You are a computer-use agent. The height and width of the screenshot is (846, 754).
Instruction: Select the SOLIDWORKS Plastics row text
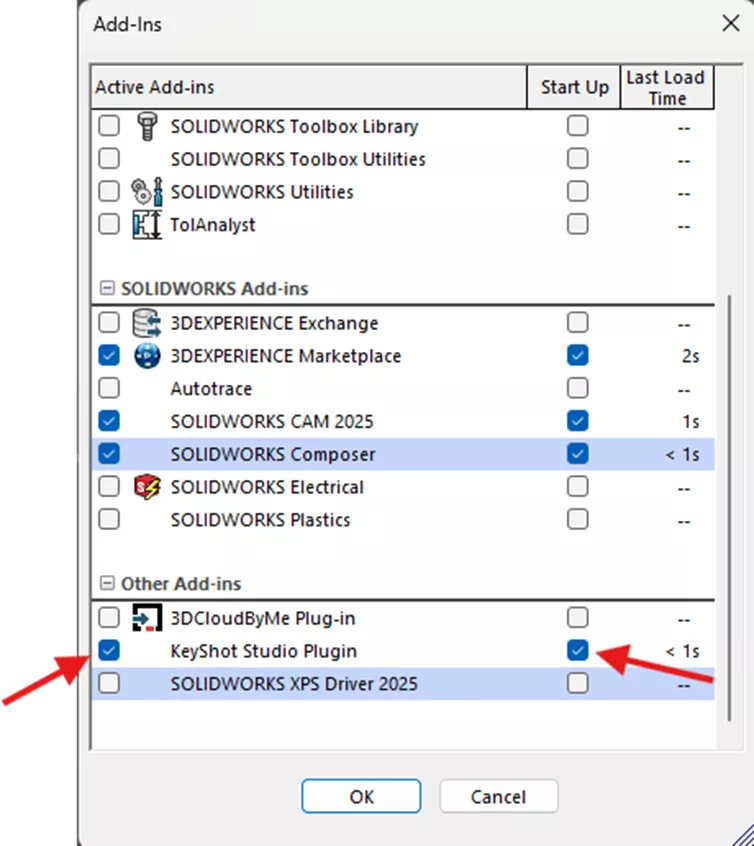click(260, 520)
